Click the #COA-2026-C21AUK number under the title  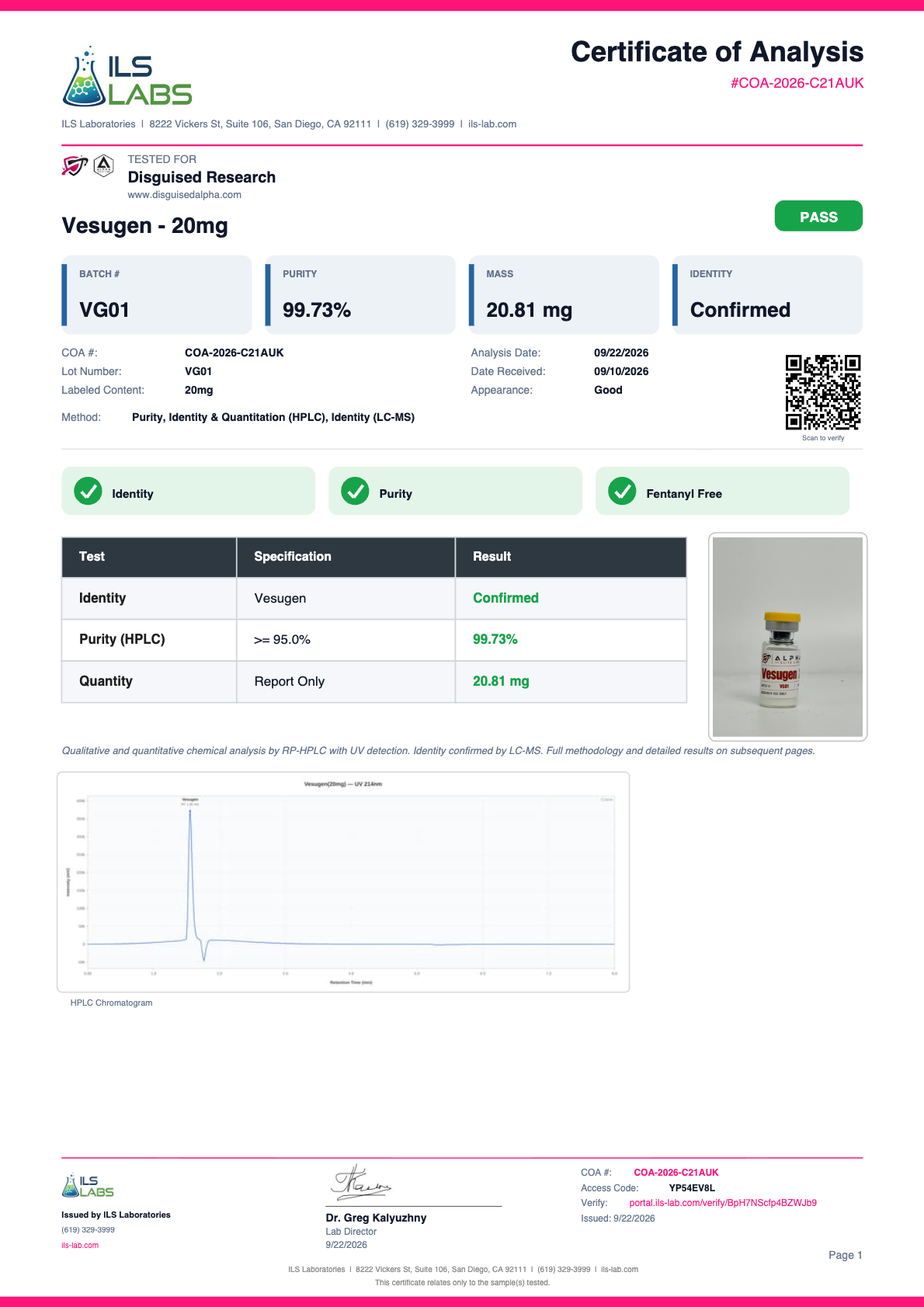pyautogui.click(x=797, y=83)
